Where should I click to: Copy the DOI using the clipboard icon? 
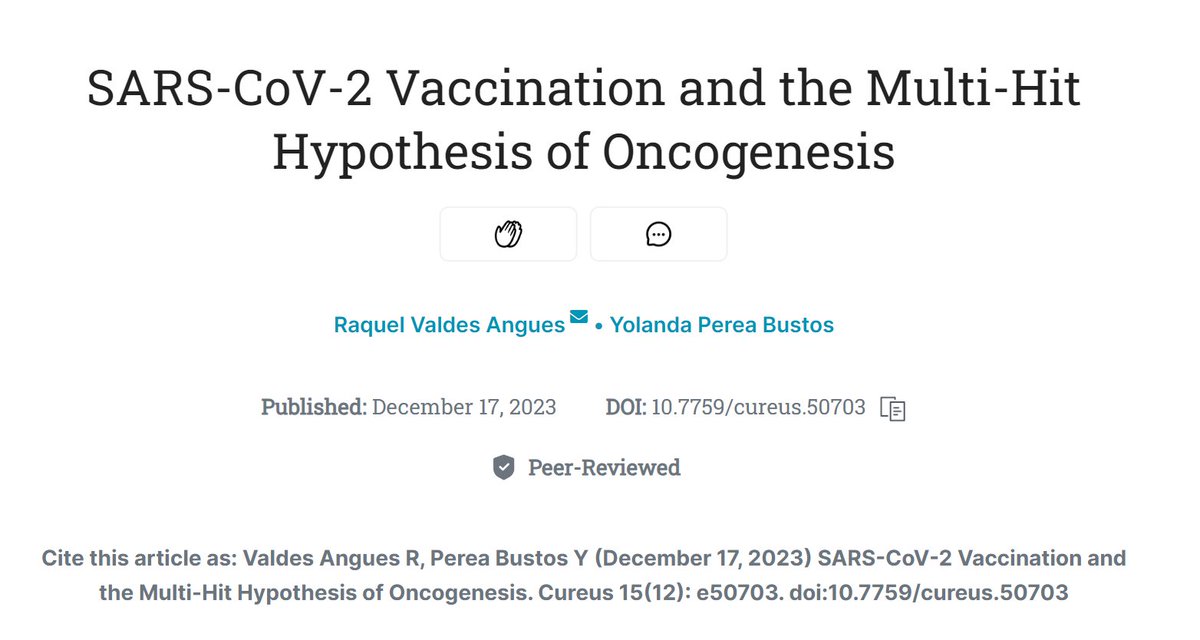click(892, 408)
